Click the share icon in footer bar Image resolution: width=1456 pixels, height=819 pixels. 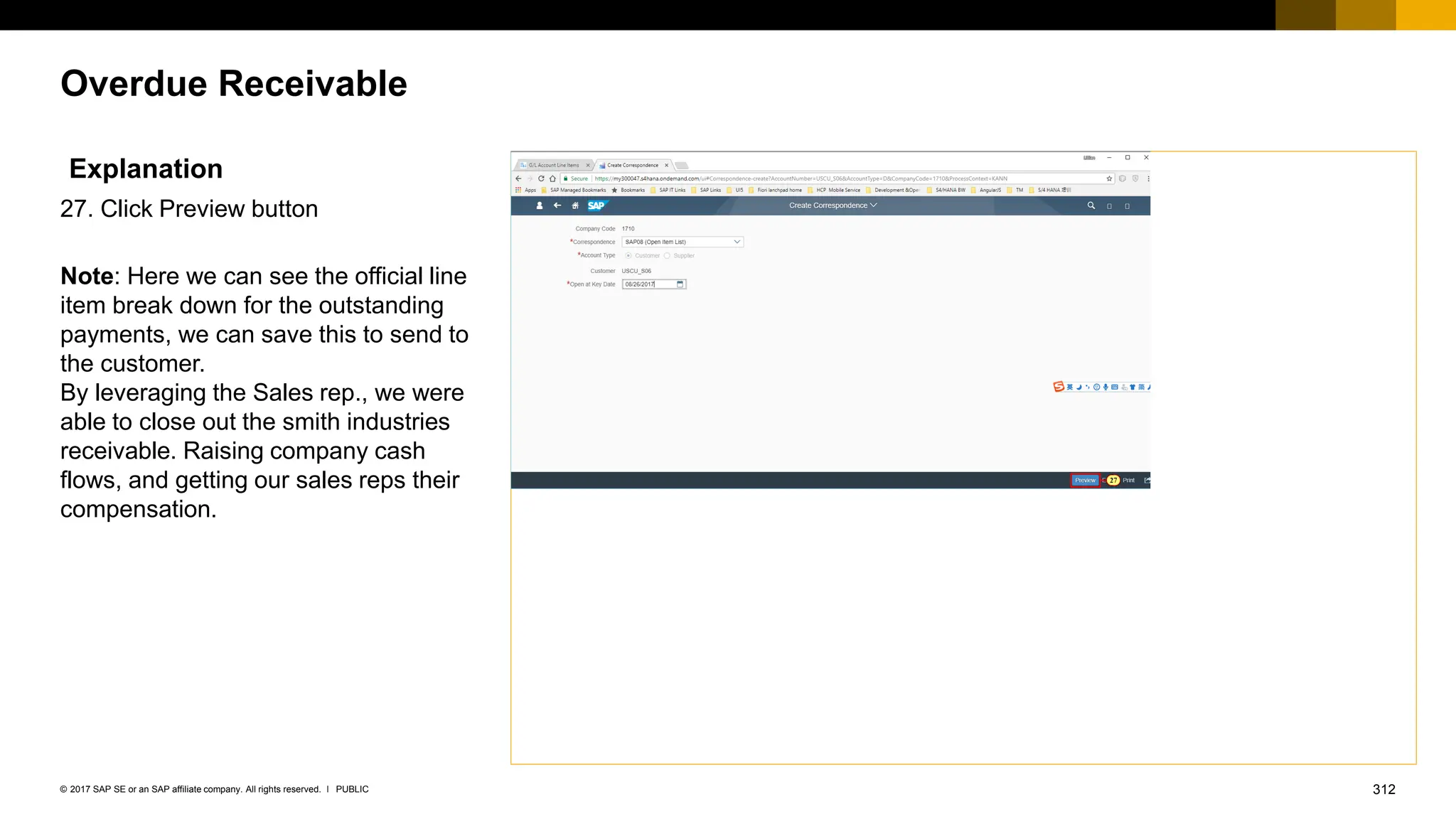pos(1147,481)
